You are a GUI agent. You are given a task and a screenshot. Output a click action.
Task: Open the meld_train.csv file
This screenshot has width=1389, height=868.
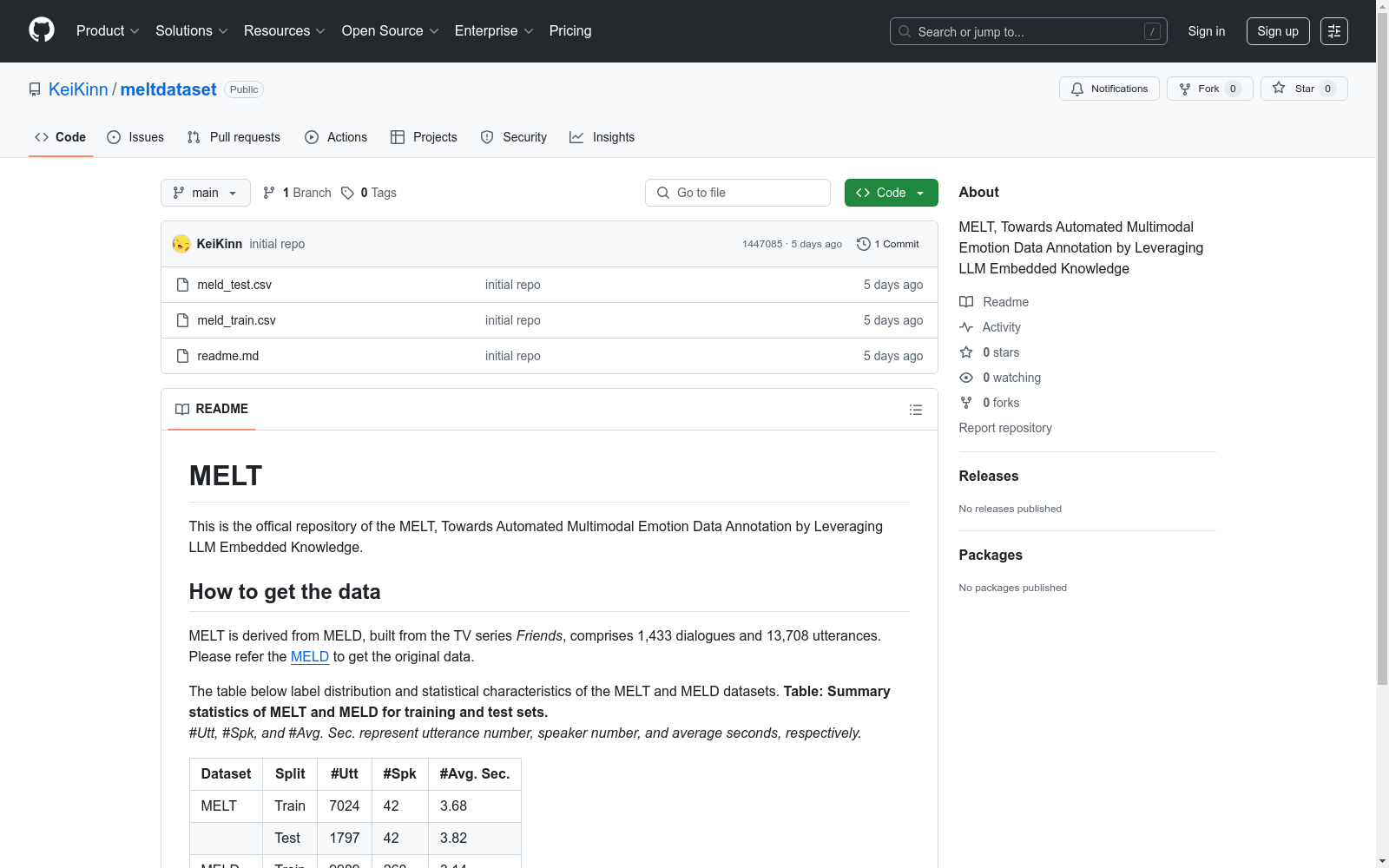coord(236,320)
